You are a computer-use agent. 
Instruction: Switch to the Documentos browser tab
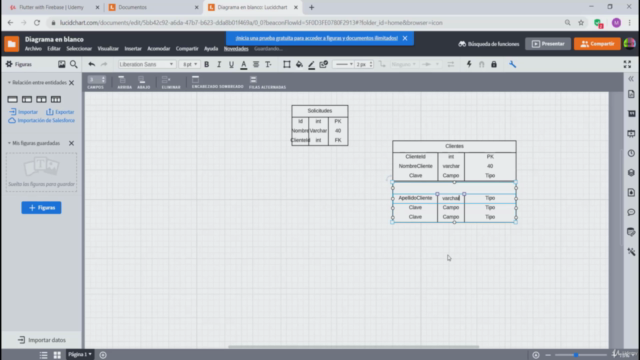tap(133, 7)
